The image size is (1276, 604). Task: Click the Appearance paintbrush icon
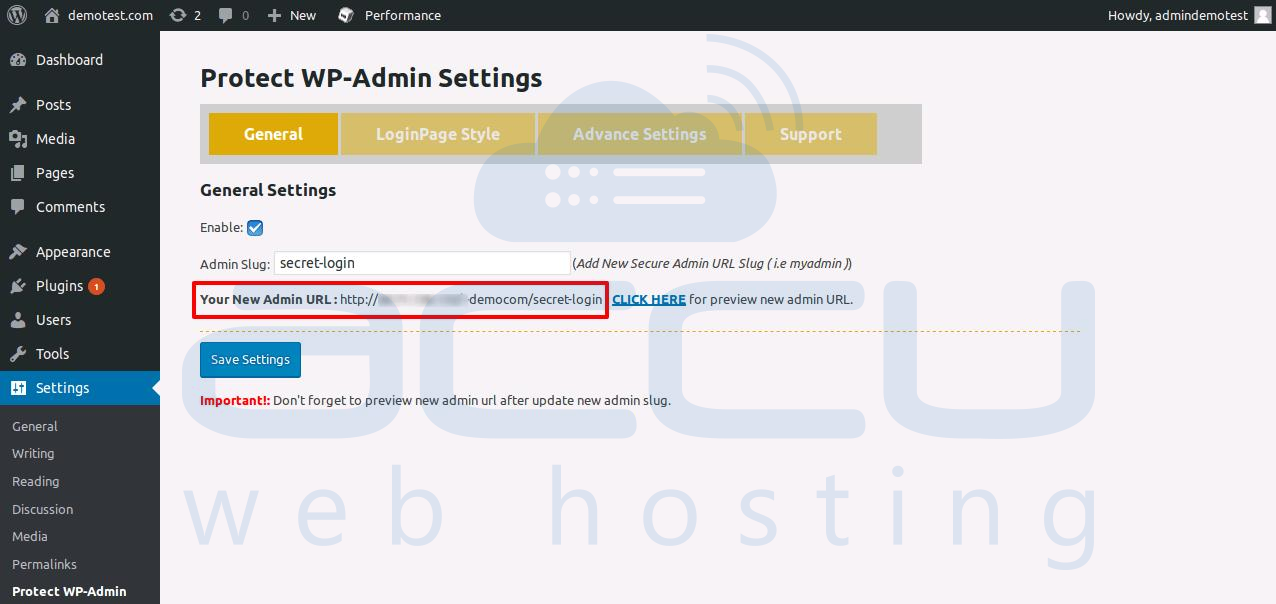[x=18, y=252]
